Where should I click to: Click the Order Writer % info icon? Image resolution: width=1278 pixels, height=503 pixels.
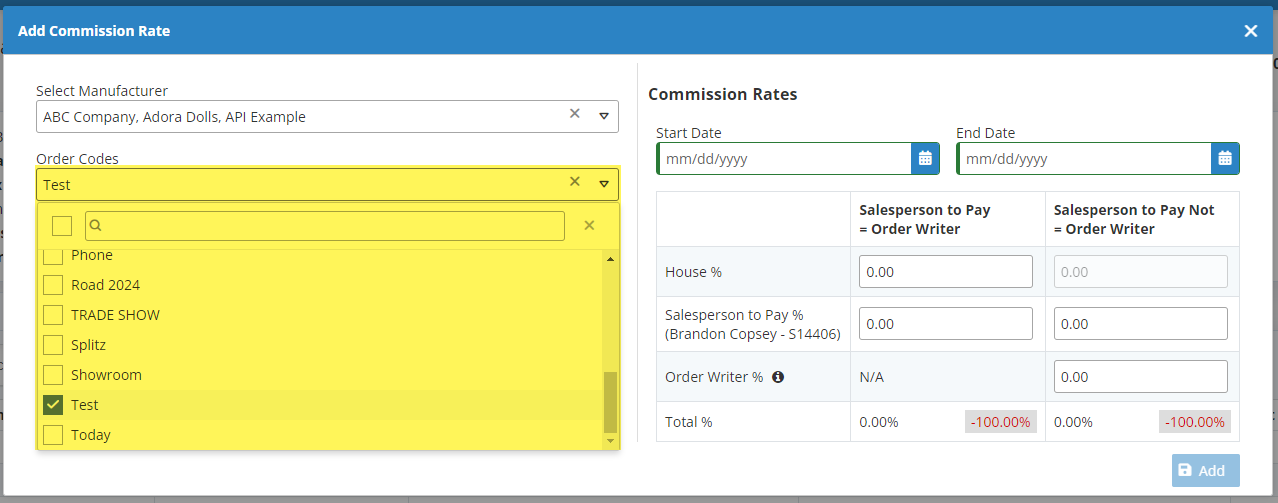click(x=778, y=377)
